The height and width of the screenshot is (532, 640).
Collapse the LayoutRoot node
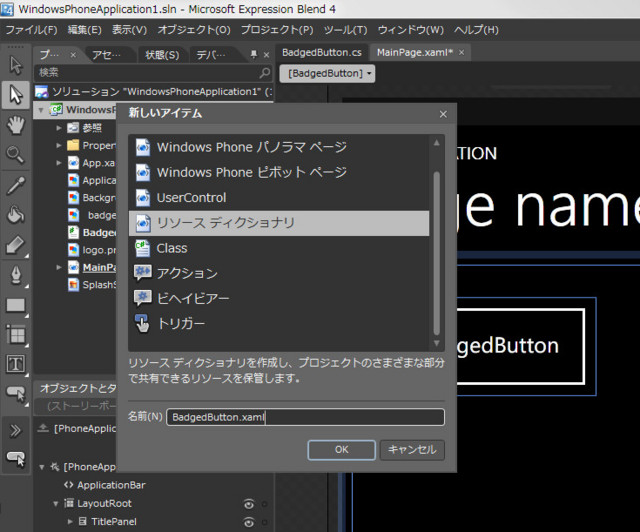tap(56, 503)
